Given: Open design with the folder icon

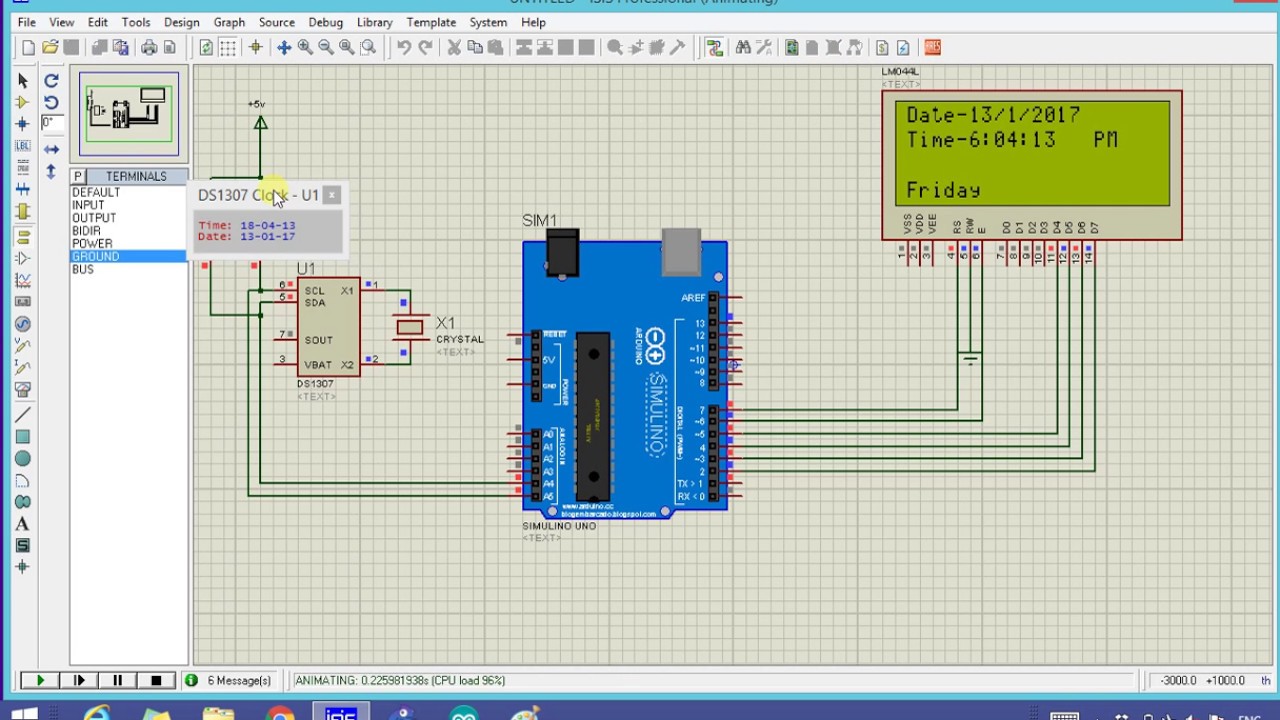Looking at the screenshot, I should pos(49,47).
